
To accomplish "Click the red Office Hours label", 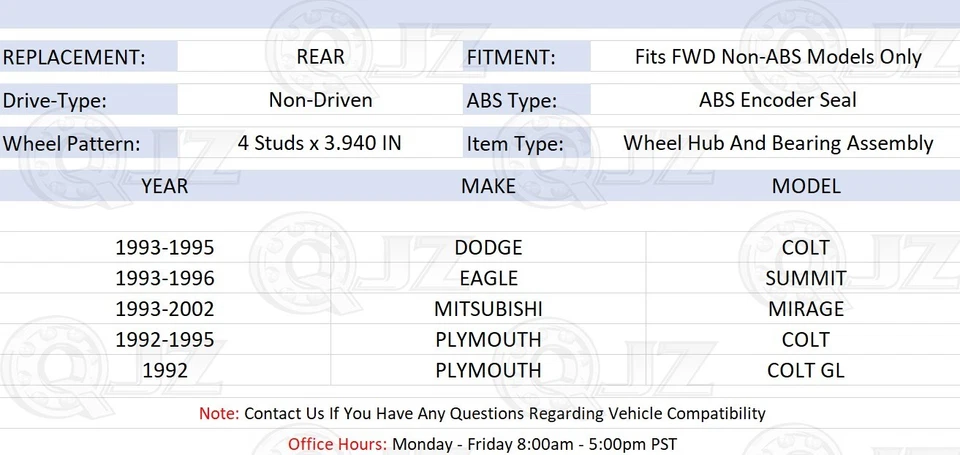I will point(338,443).
